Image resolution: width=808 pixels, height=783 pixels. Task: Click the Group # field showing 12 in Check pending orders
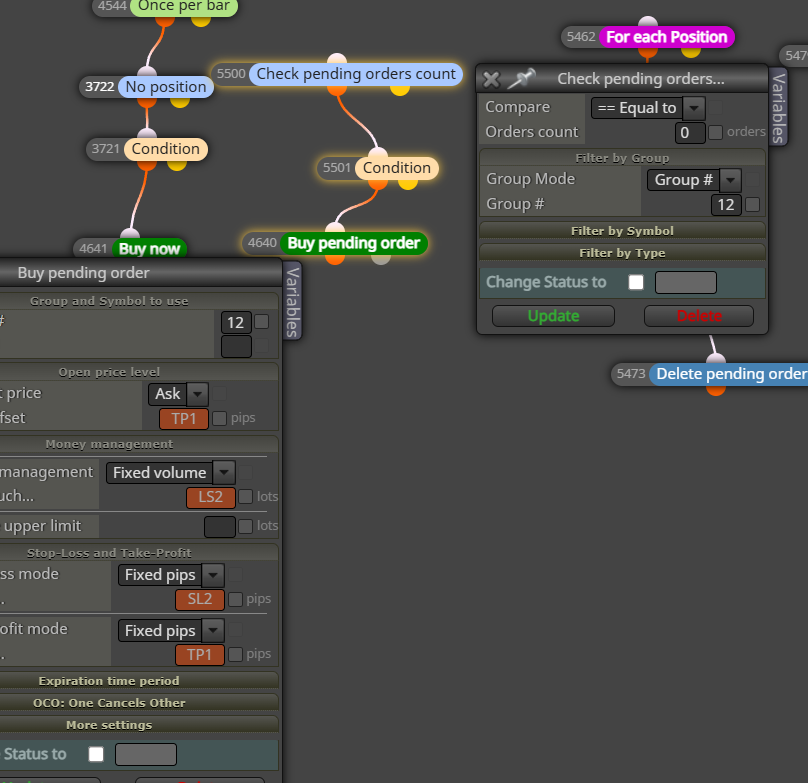click(726, 205)
